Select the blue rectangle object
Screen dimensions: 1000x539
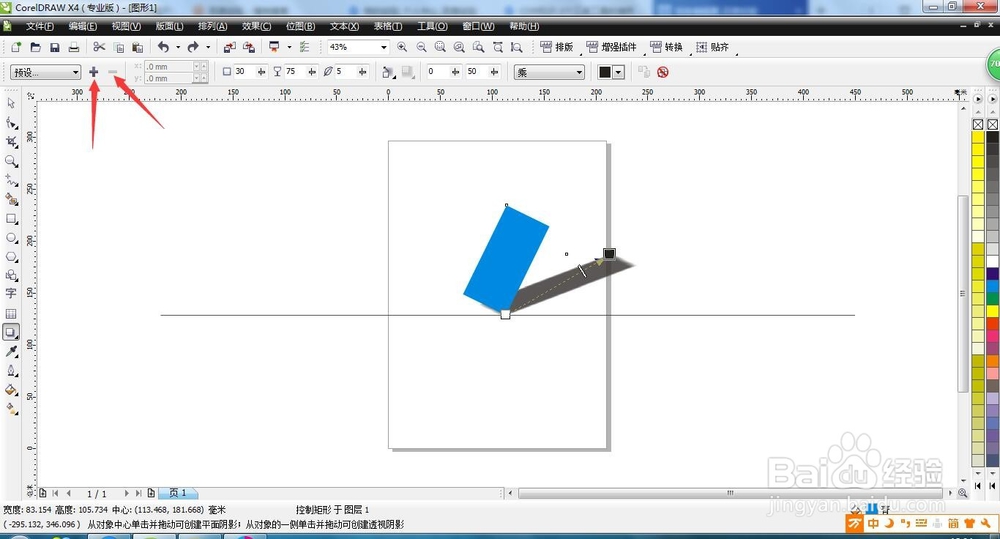(x=506, y=258)
